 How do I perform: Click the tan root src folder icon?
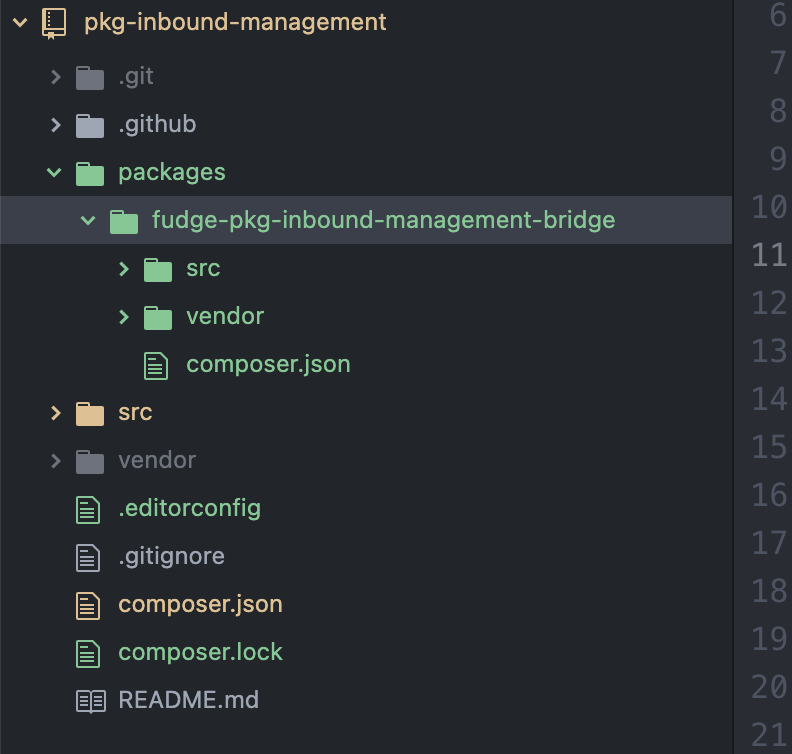tap(90, 414)
